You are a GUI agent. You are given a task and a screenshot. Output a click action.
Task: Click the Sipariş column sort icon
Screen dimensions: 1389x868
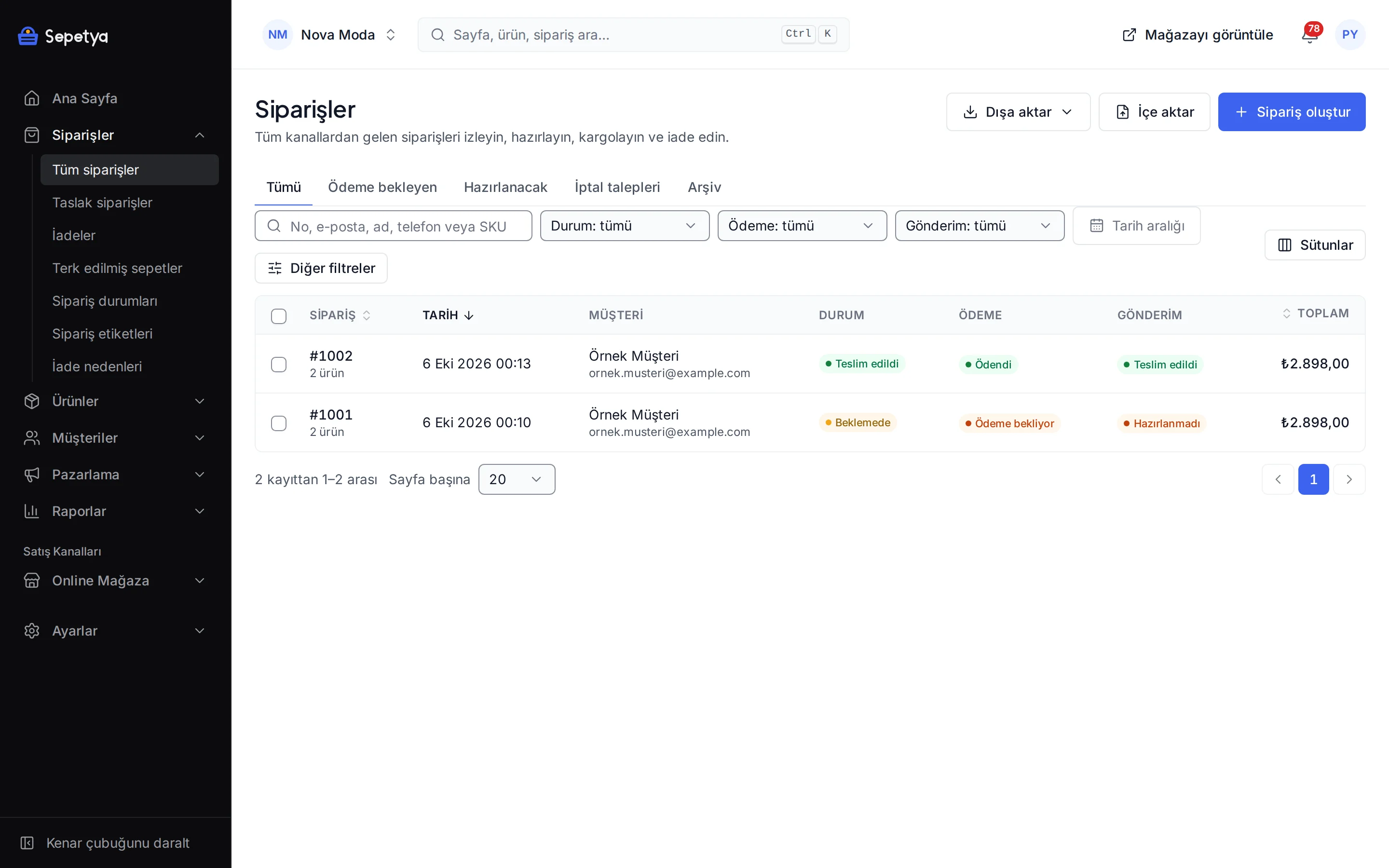tap(366, 315)
